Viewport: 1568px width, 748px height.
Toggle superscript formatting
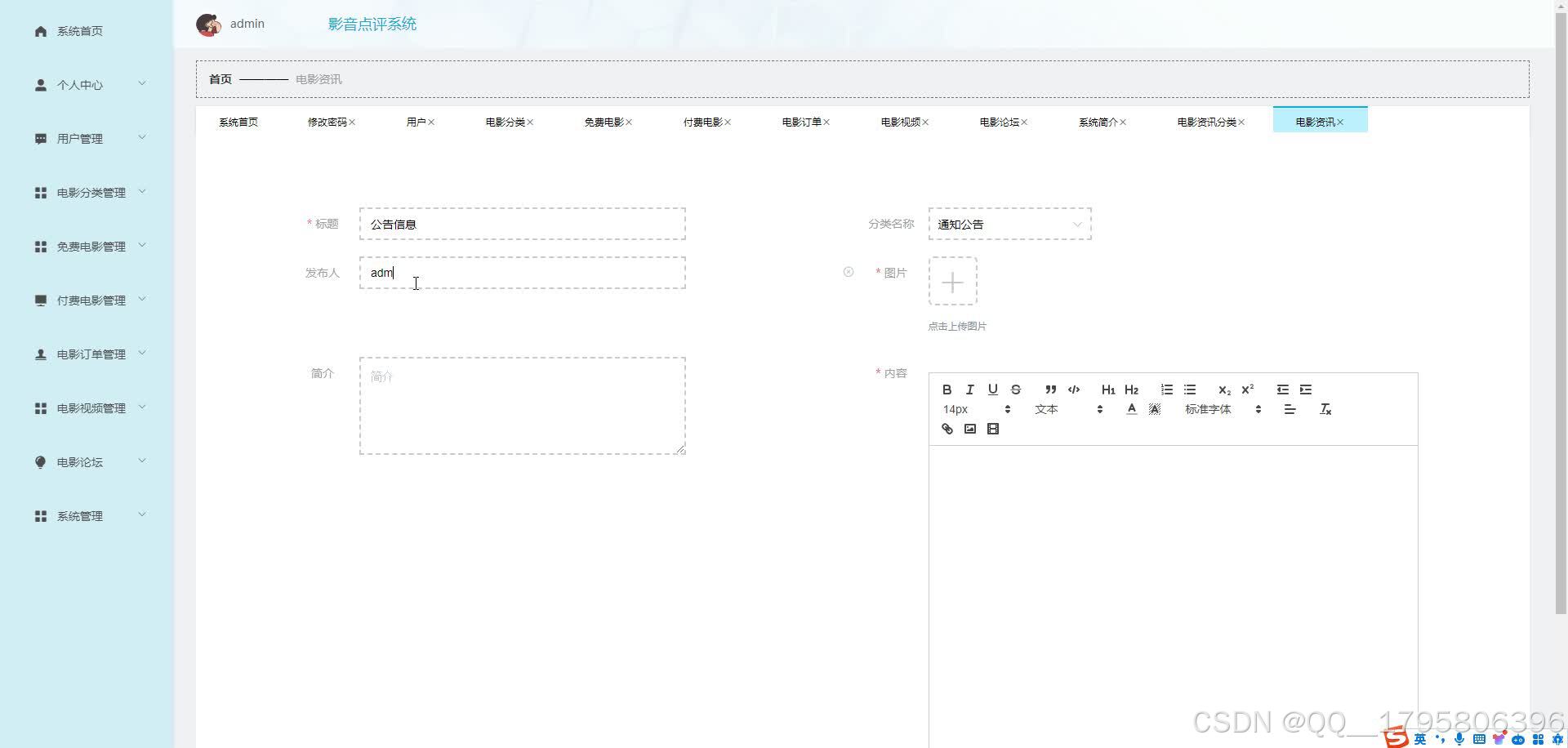click(1246, 390)
